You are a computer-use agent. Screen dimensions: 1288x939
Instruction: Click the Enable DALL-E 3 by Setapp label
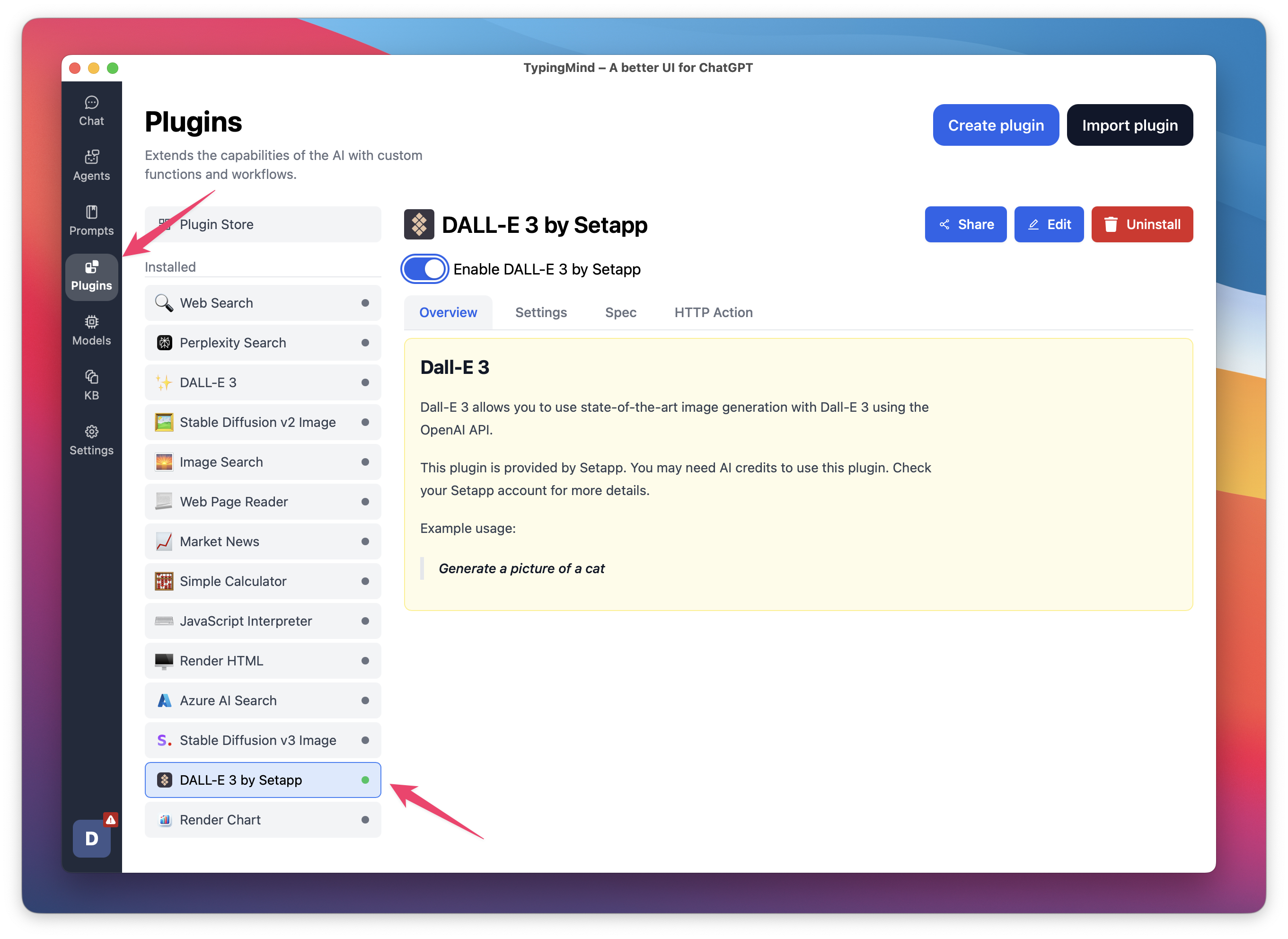point(547,269)
